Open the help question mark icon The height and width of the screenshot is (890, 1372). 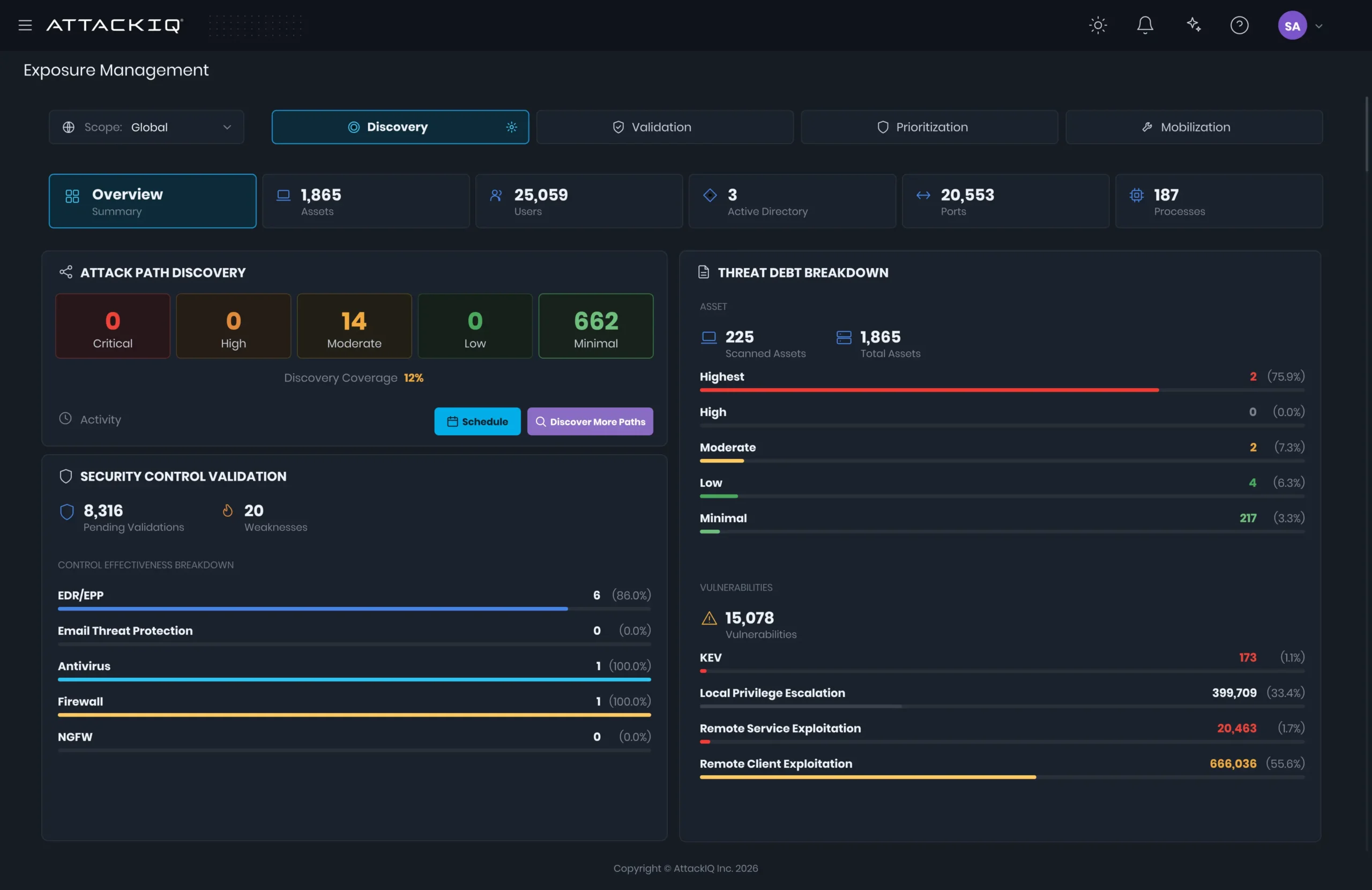click(x=1239, y=25)
